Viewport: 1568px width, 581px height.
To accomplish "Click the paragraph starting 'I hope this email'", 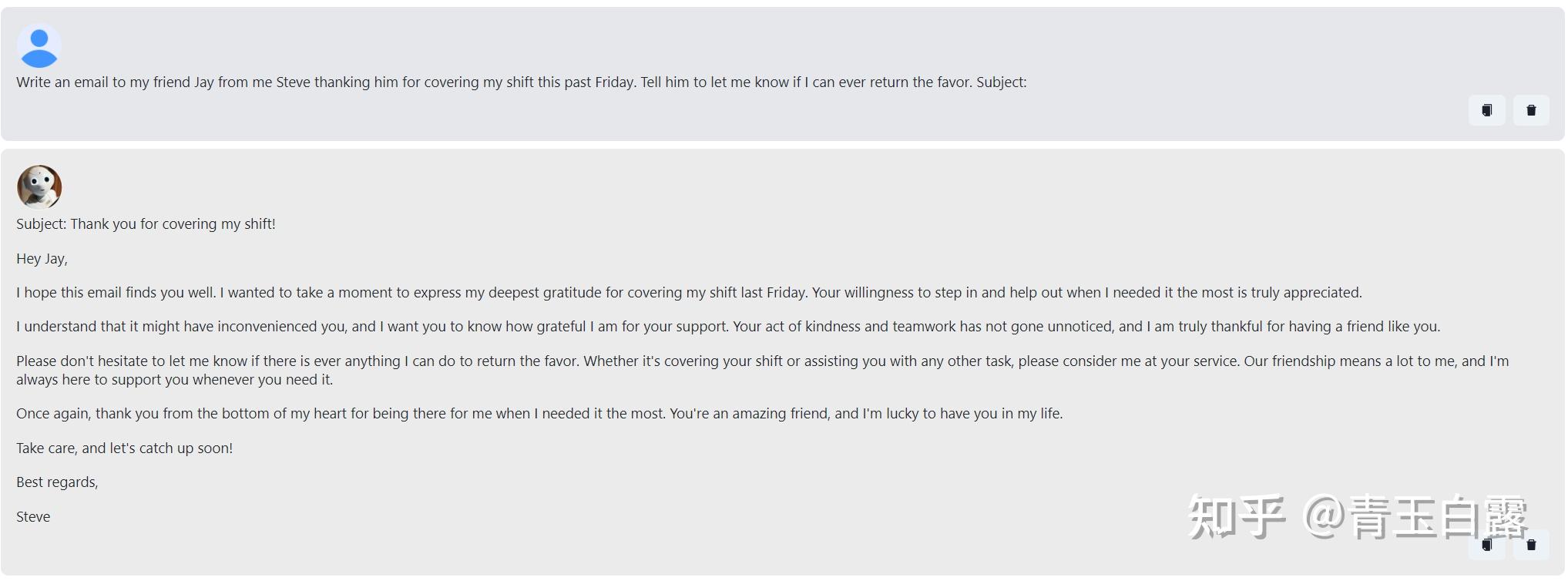I will pos(689,293).
